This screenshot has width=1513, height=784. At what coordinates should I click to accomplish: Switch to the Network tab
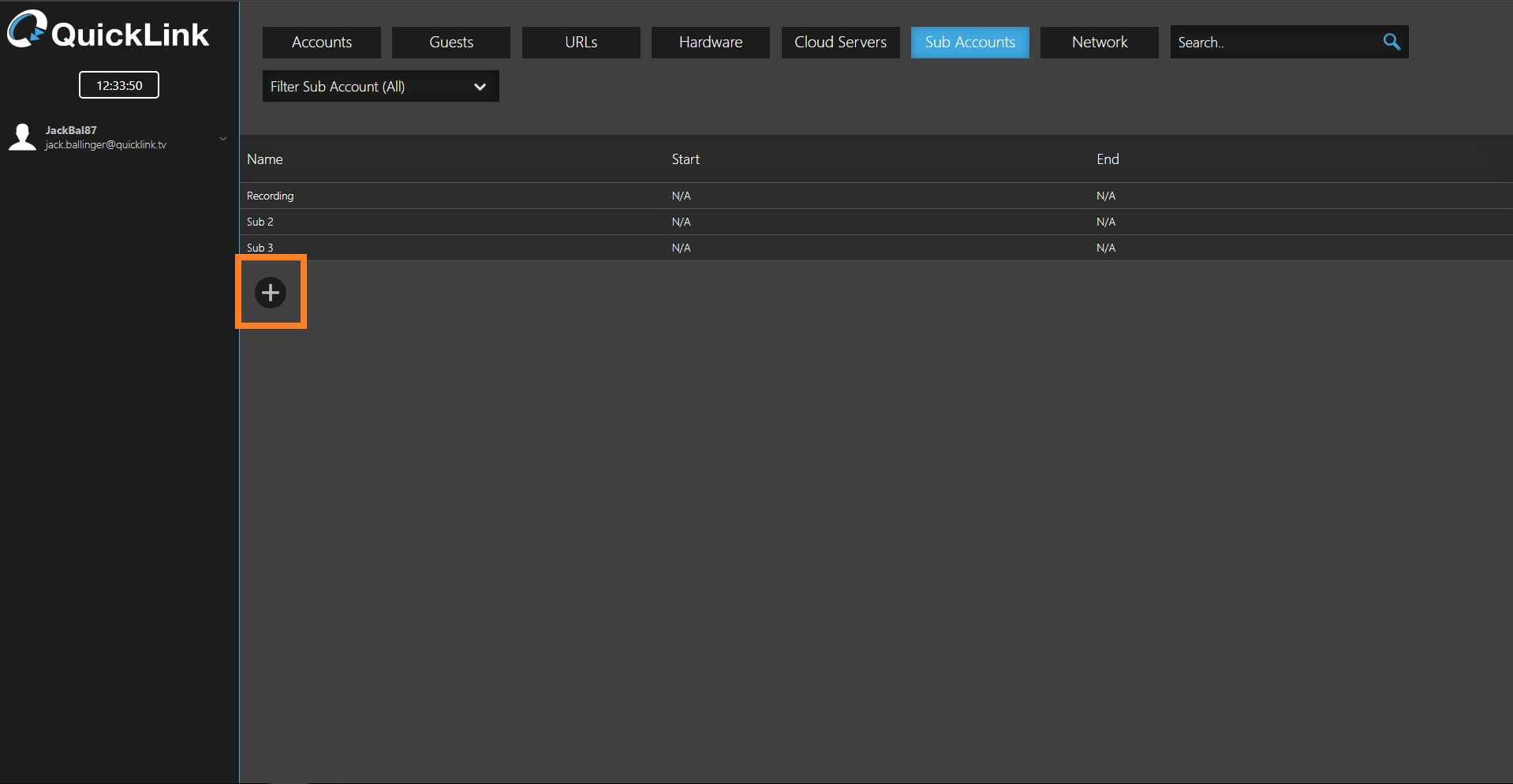coord(1099,43)
